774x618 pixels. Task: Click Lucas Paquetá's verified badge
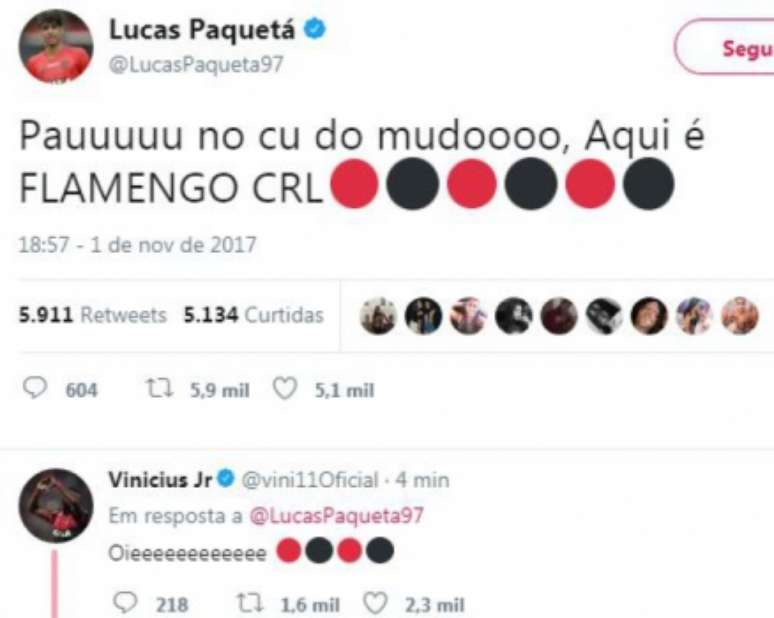314,30
